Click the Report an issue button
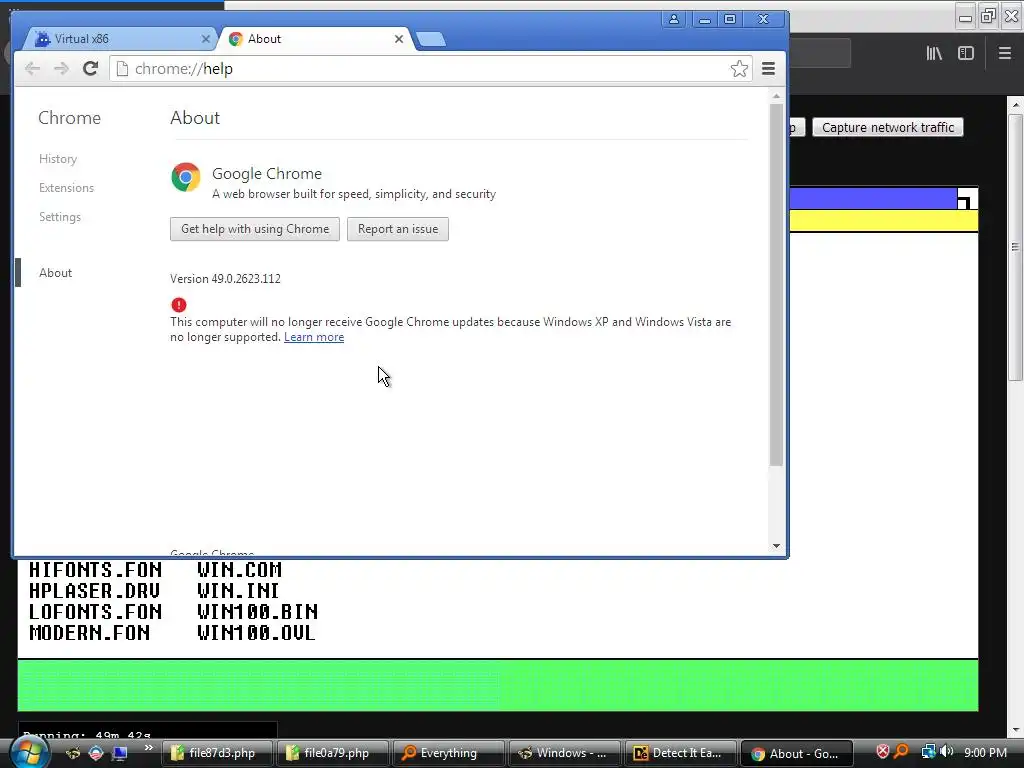The width and height of the screenshot is (1024, 768). (398, 229)
